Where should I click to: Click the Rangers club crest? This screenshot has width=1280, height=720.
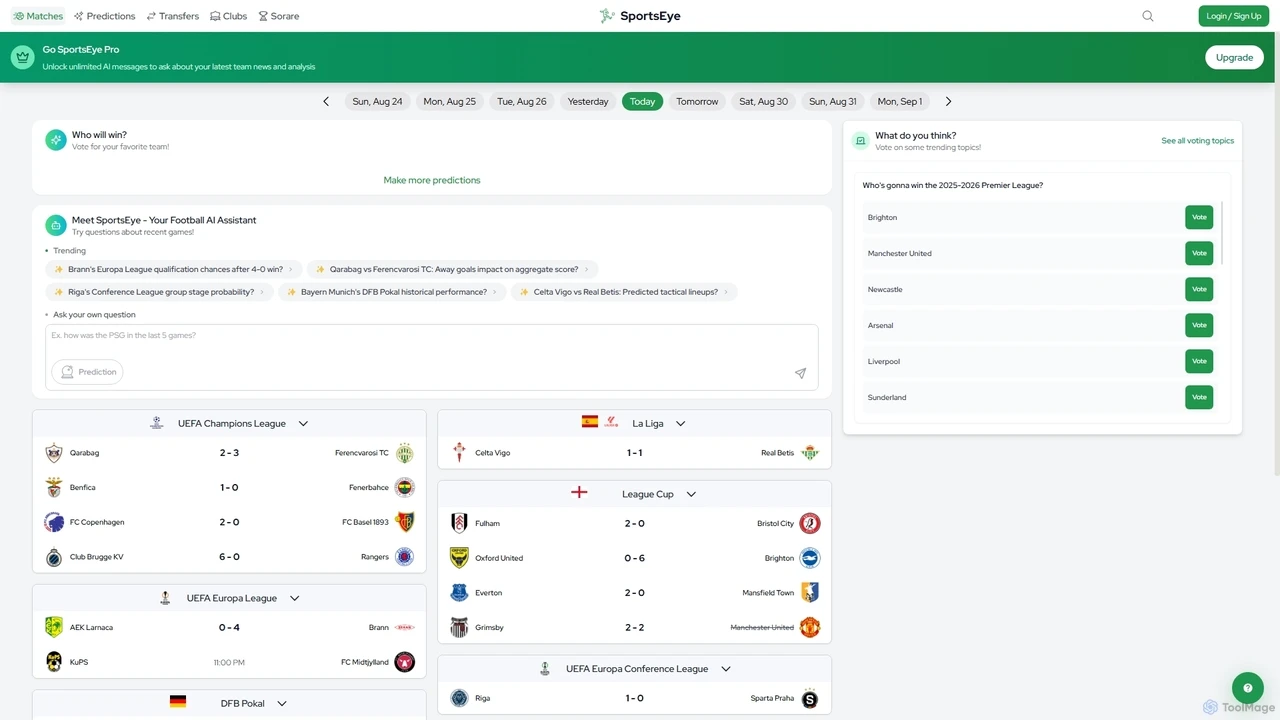(x=405, y=557)
